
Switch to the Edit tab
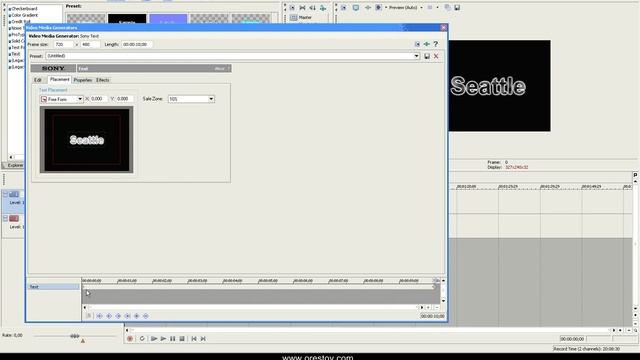coord(38,80)
